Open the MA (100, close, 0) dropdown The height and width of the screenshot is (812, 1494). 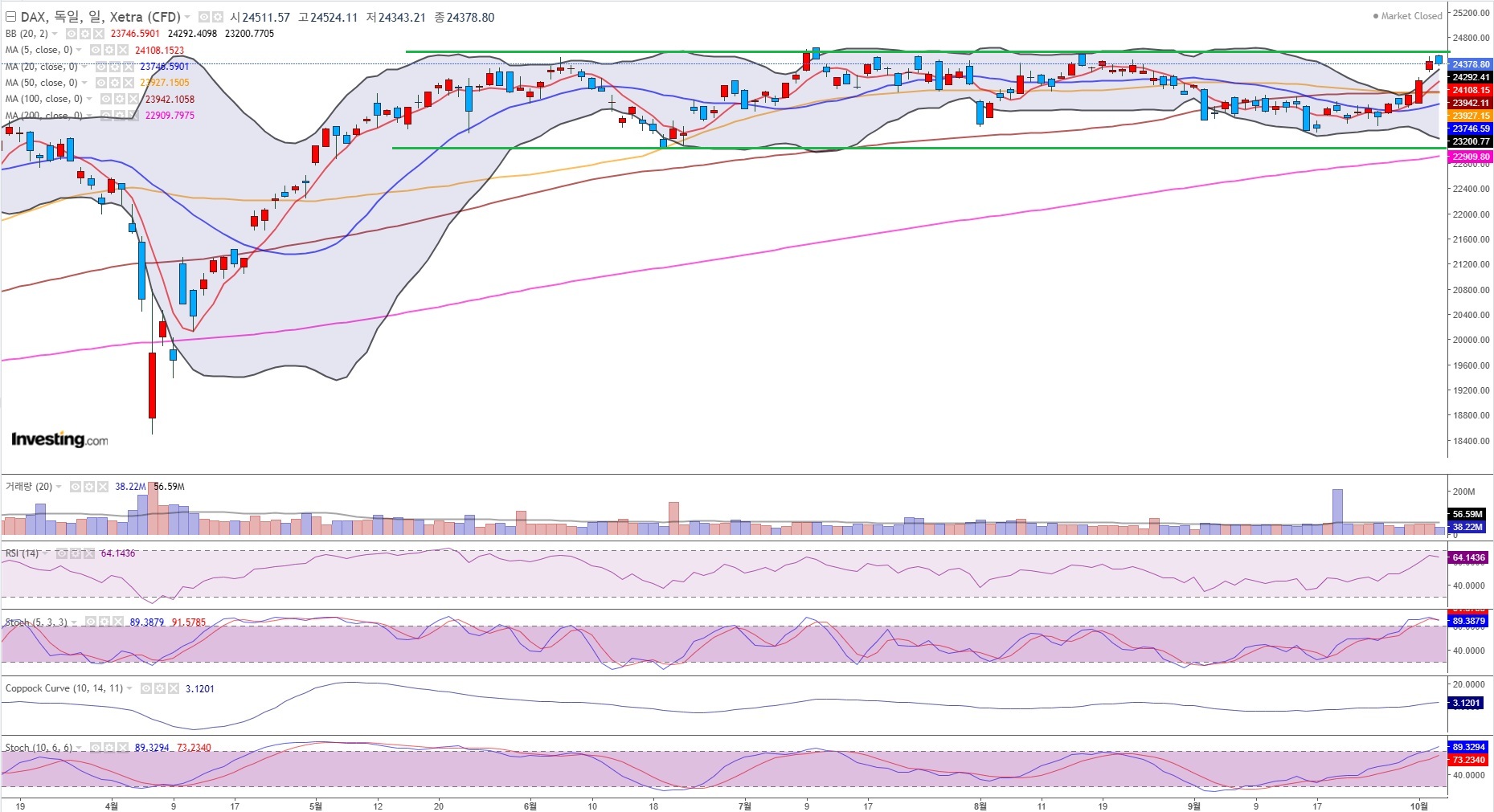89,99
